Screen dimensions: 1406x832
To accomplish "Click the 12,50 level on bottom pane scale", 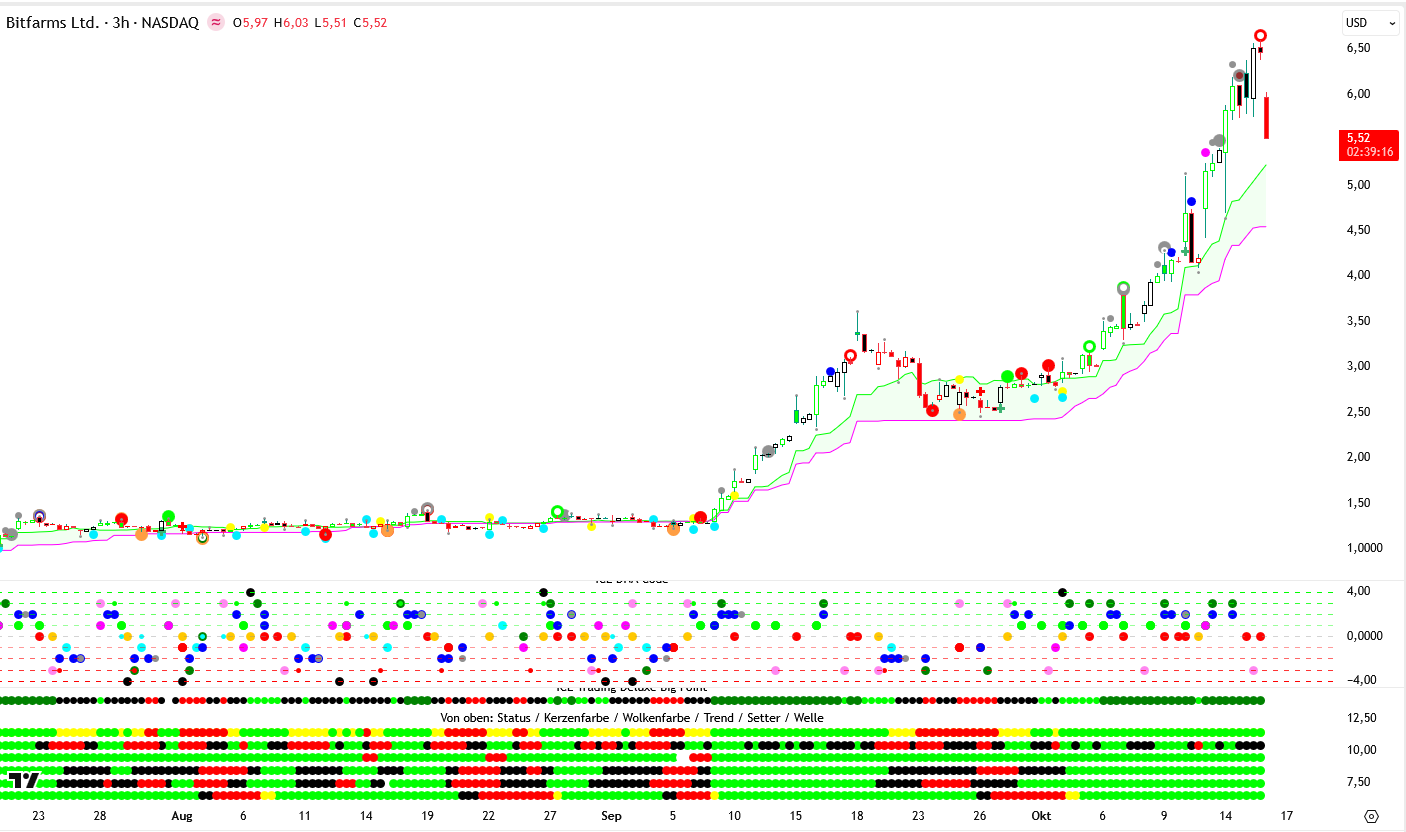I will point(1360,718).
